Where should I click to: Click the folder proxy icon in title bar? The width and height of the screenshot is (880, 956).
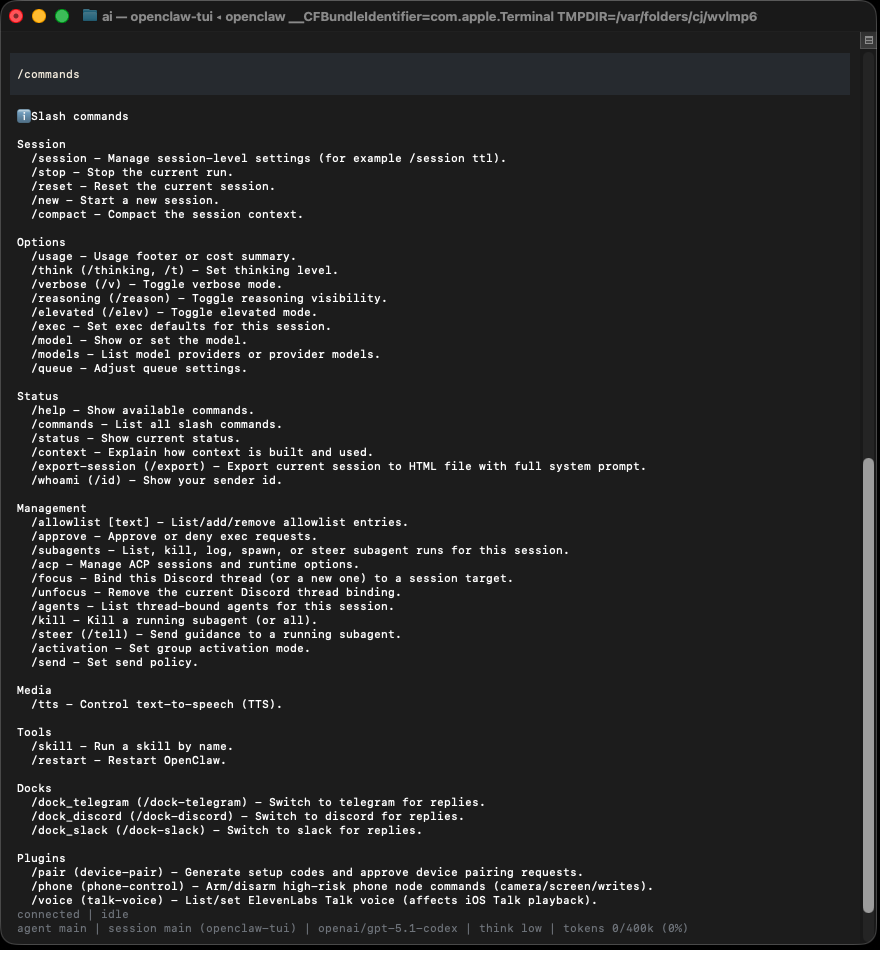tap(90, 16)
